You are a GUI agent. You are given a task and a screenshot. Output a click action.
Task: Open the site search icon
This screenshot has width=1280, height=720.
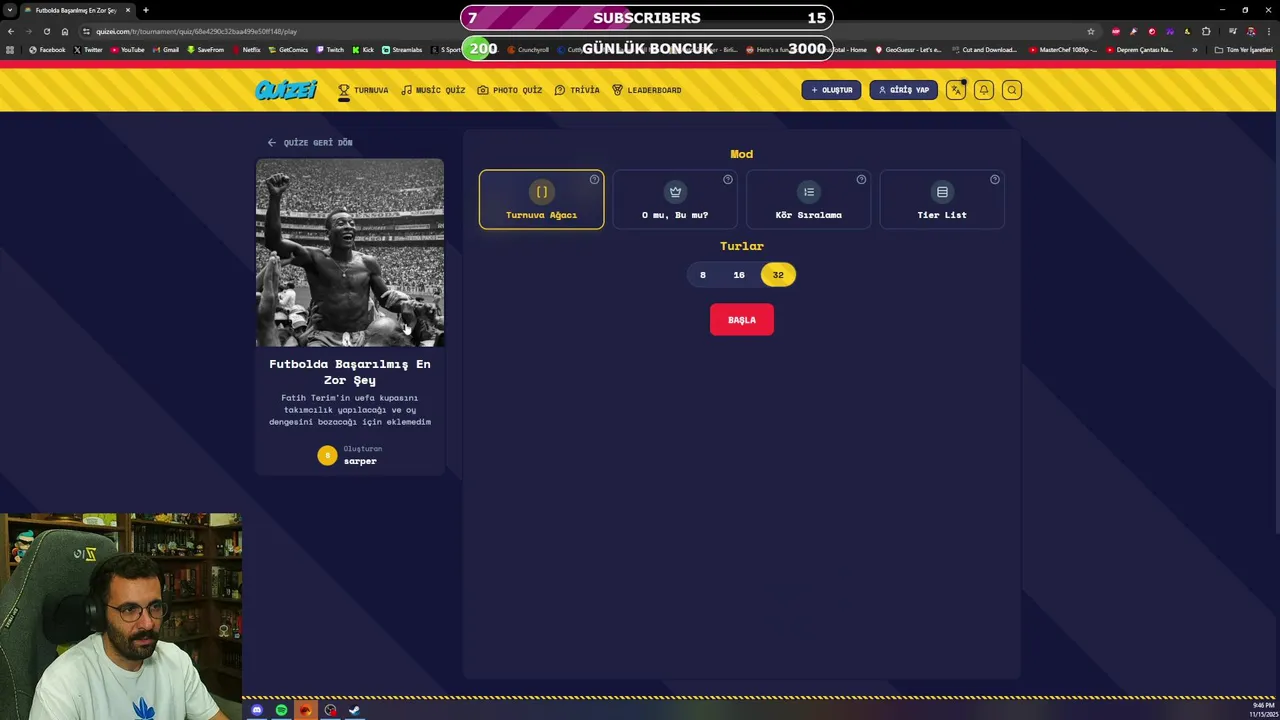tap(1012, 90)
